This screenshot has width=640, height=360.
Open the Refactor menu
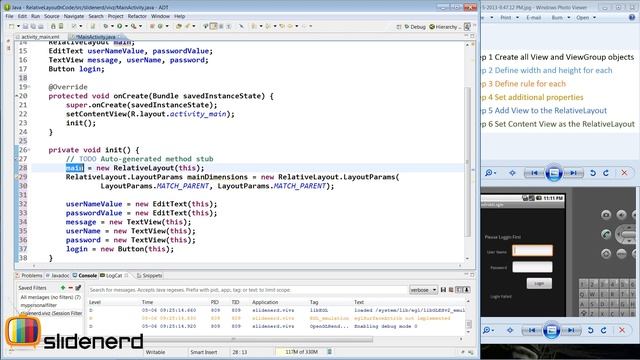point(137,16)
